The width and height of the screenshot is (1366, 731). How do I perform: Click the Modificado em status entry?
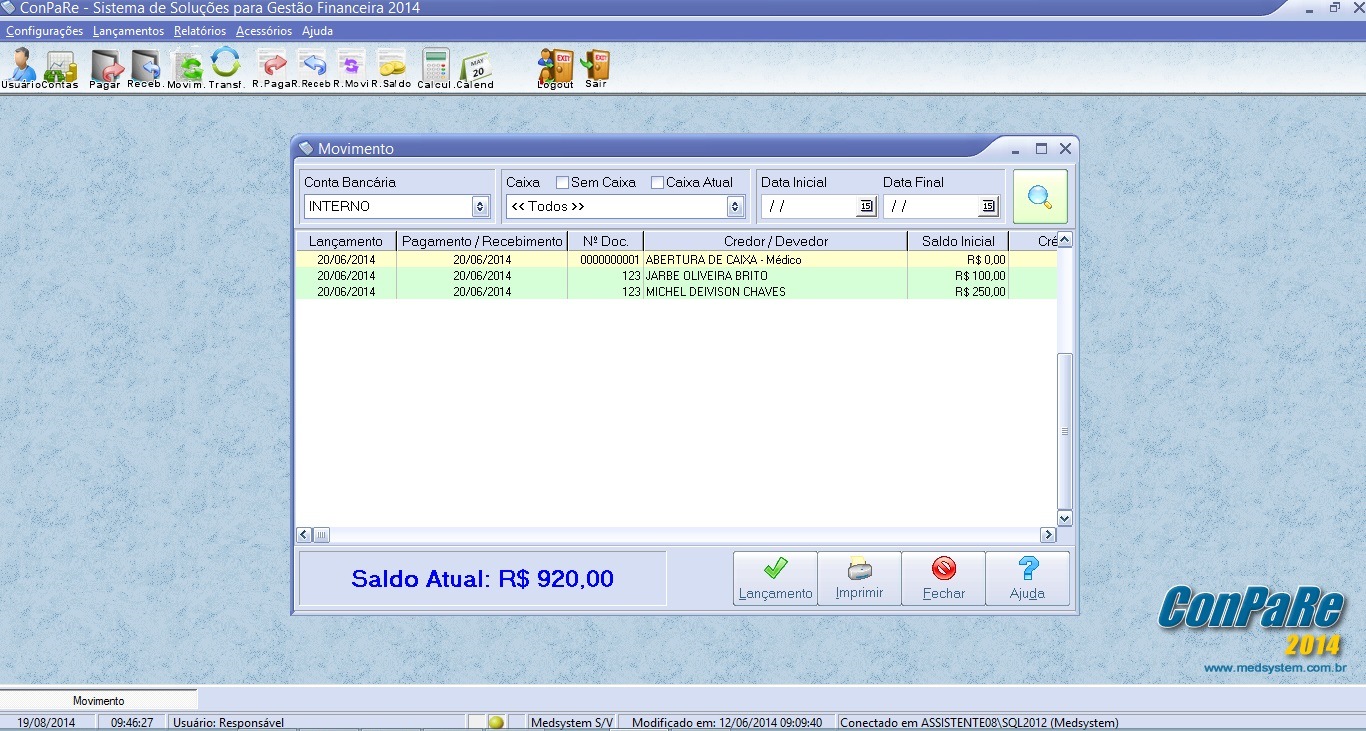(x=727, y=722)
